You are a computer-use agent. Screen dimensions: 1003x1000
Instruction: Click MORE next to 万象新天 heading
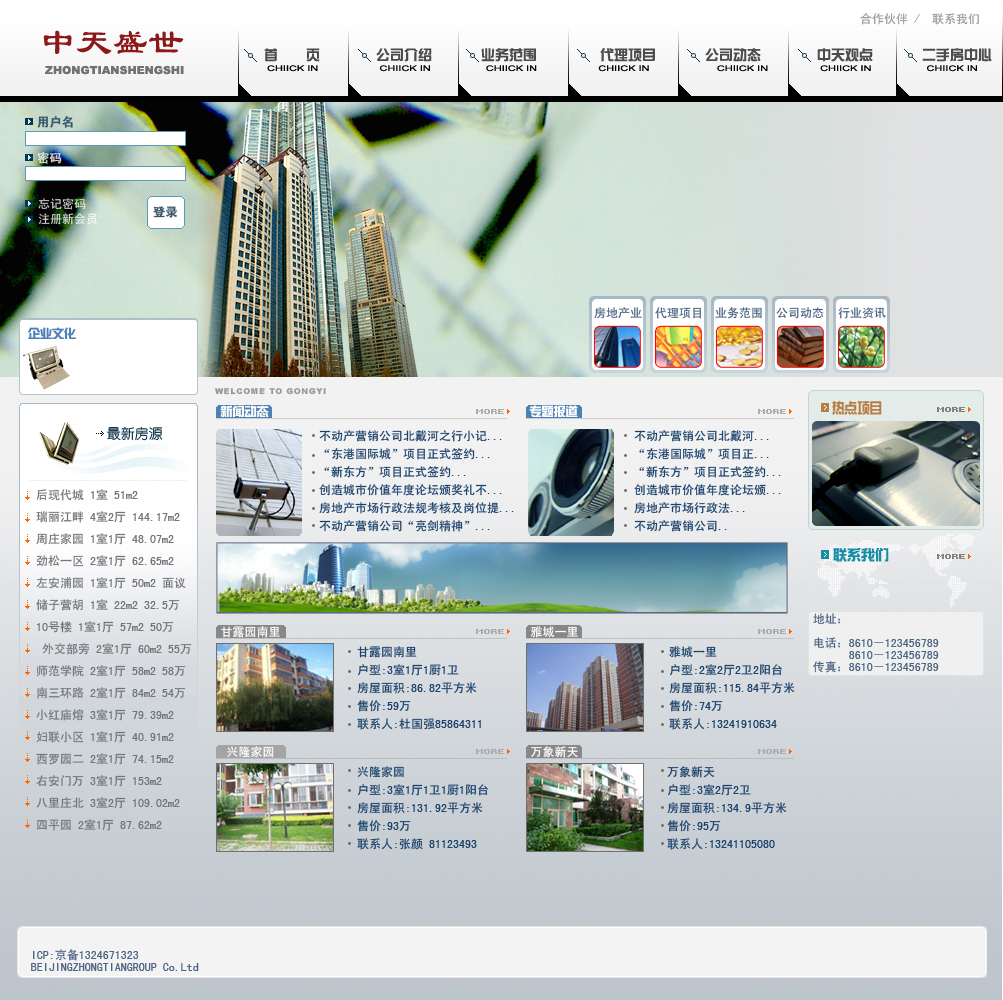click(x=775, y=752)
